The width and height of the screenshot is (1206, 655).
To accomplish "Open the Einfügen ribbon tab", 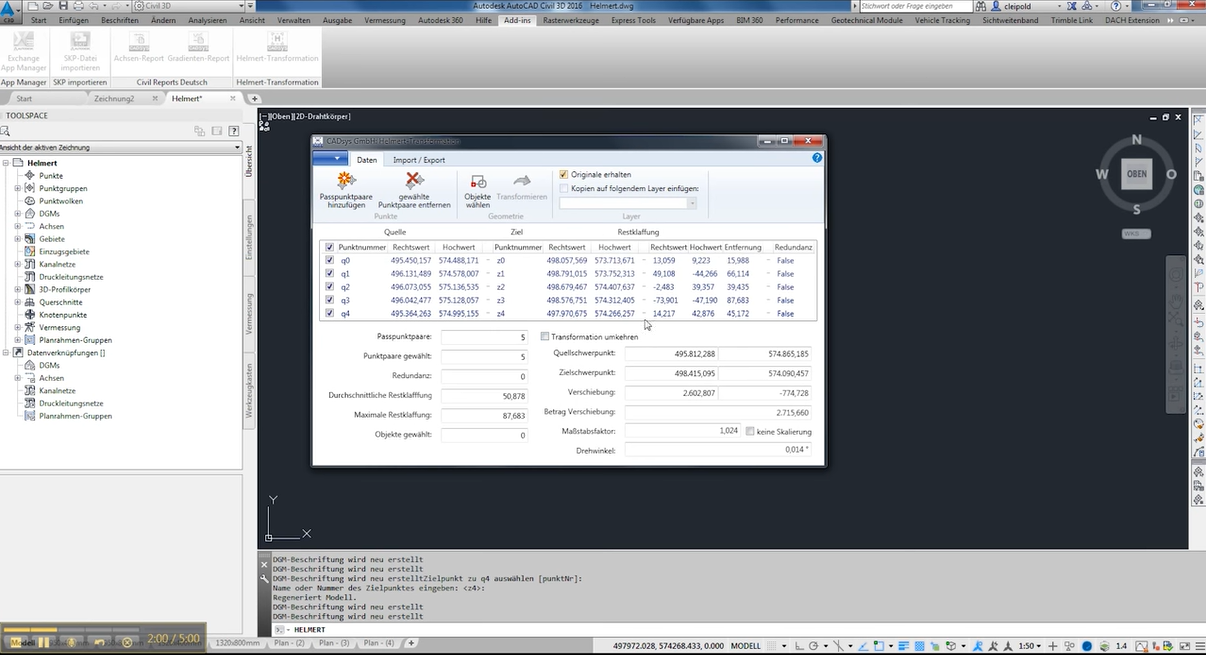I will [x=73, y=20].
